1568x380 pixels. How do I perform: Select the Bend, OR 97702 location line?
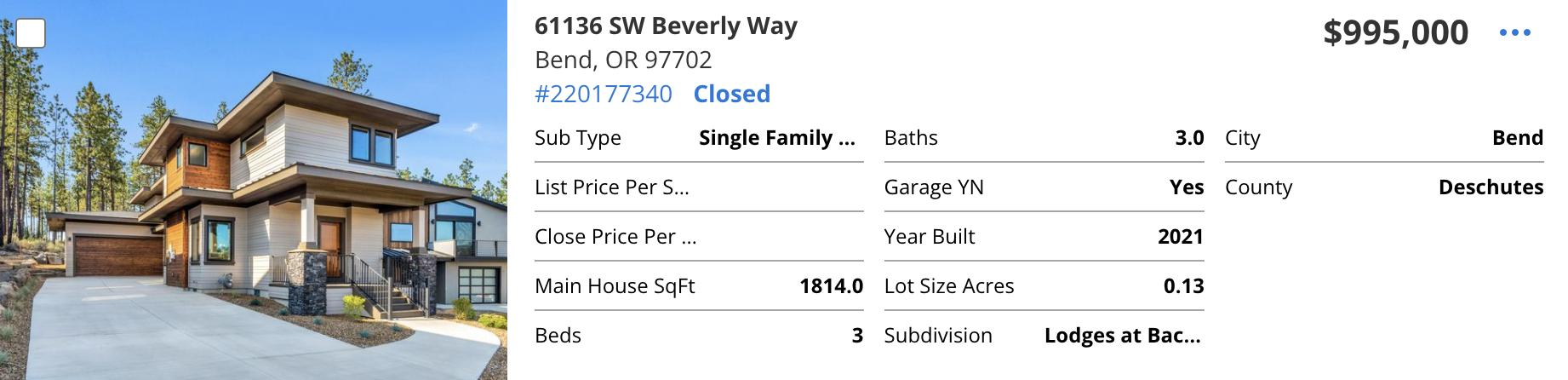[x=623, y=60]
